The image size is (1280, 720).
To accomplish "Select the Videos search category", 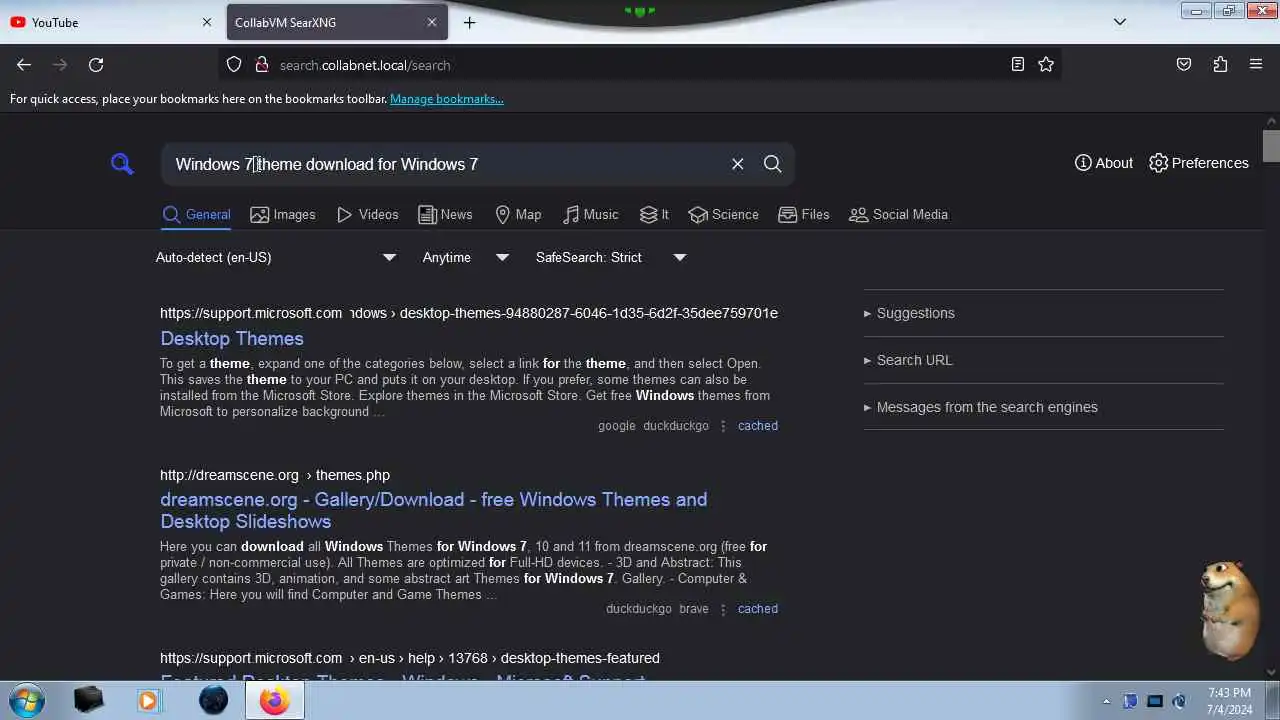I will click(368, 214).
